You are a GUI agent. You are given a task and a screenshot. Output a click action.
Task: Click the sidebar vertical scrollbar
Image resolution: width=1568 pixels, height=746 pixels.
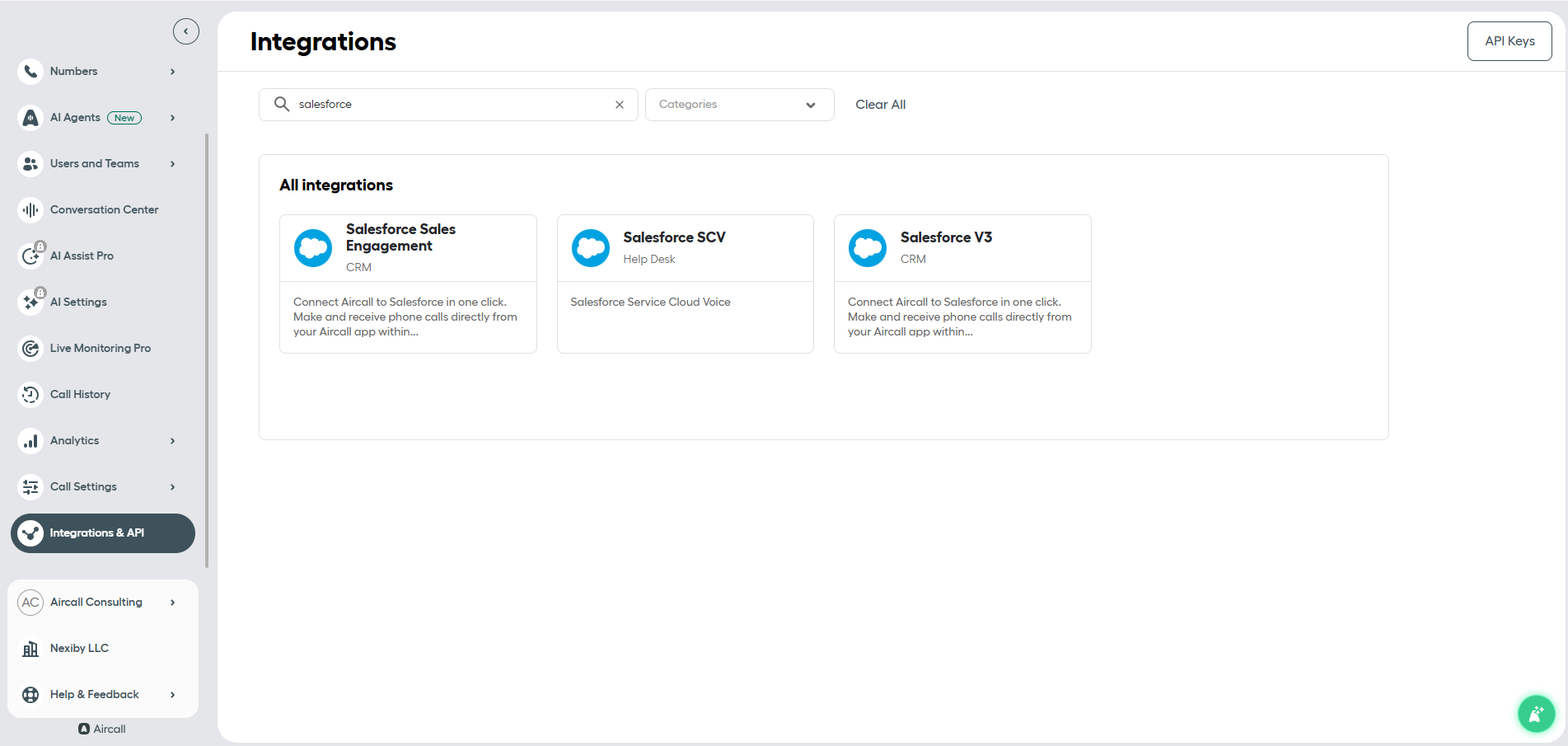207,350
